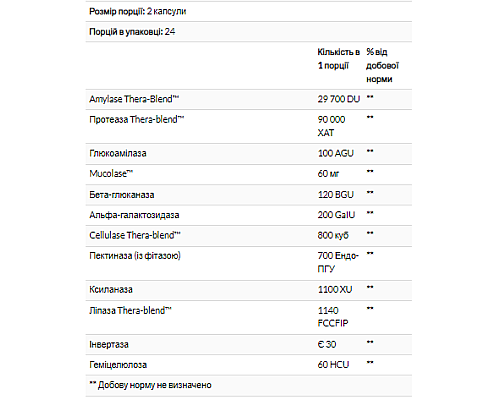Select the Cellulase Thera-blend row label
Viewport: 500px width, 400px height.
tap(135, 235)
